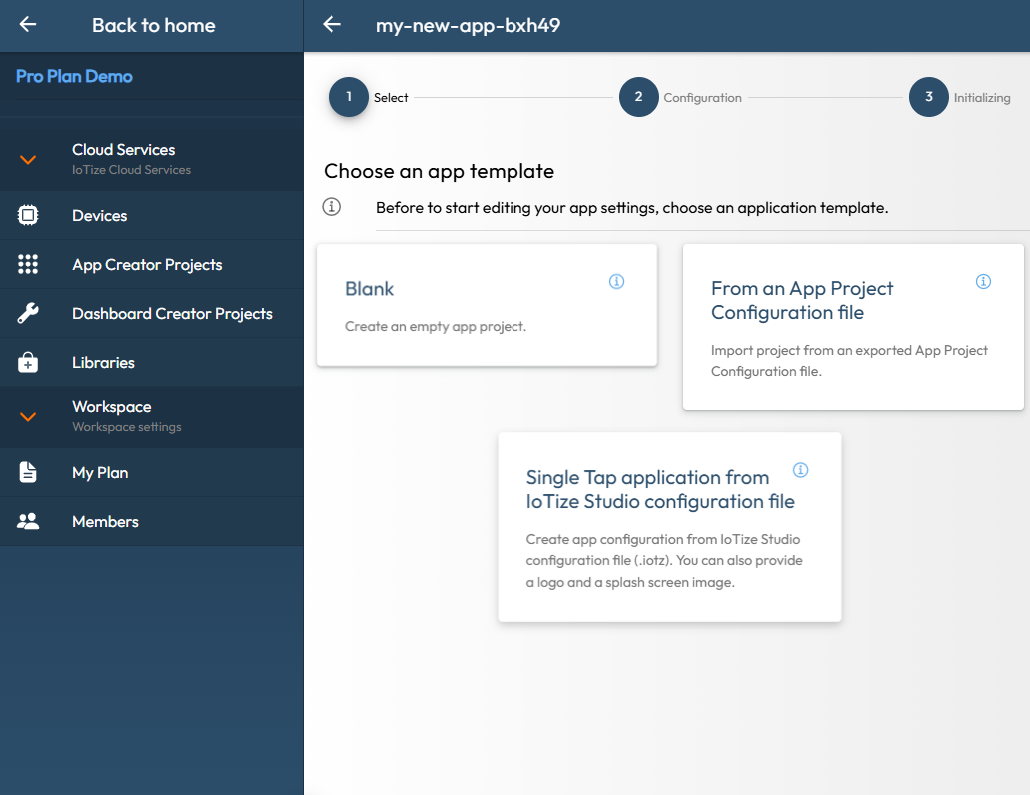Select step 1 circle in wizard
This screenshot has width=1030, height=795.
[349, 97]
